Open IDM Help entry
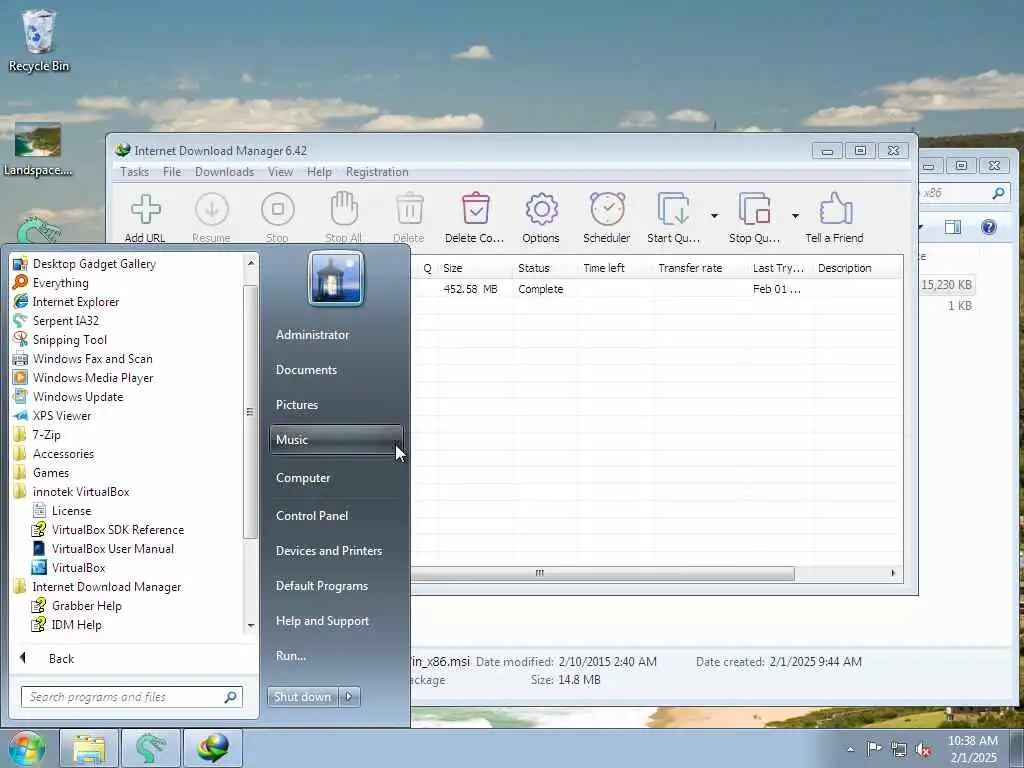The width and height of the screenshot is (1024, 768). [127, 624]
